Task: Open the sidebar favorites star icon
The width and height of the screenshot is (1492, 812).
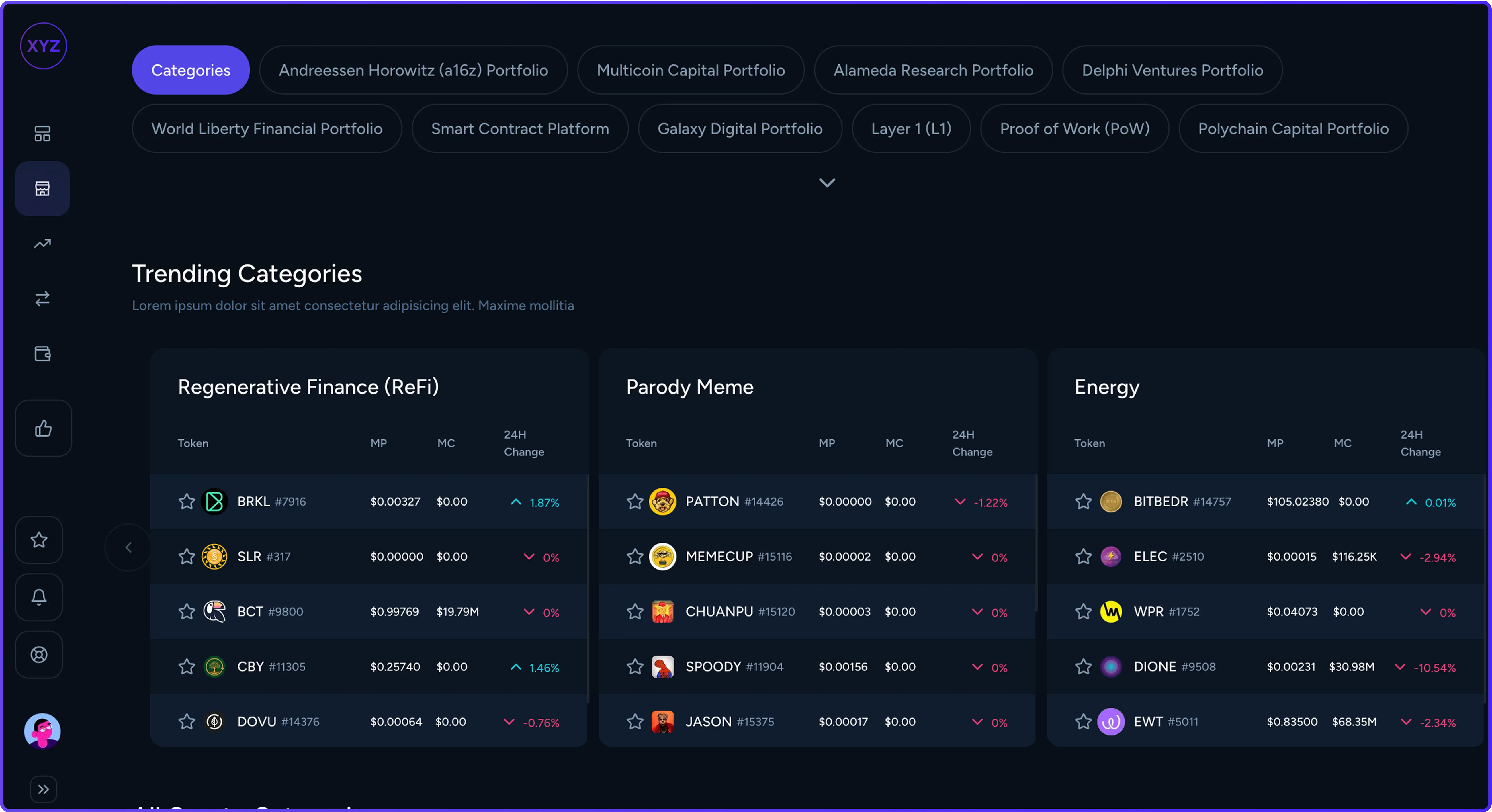Action: point(39,540)
